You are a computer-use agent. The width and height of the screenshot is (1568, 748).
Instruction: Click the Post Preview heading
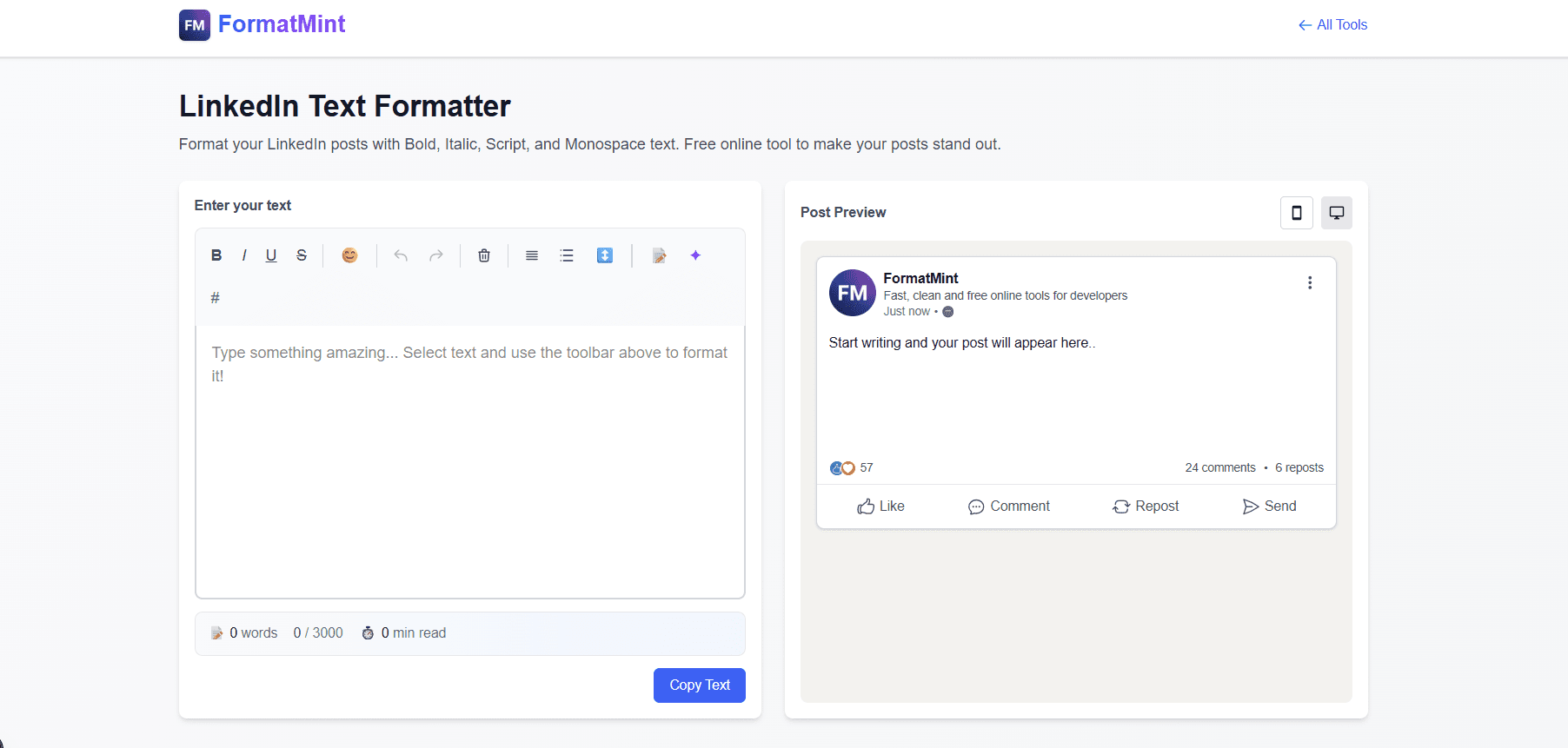[843, 212]
